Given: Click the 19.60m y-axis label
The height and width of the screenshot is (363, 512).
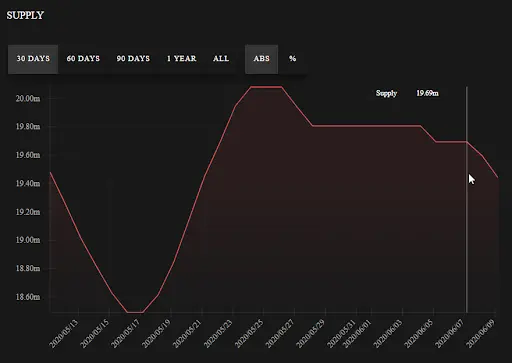Looking at the screenshot, I should (28, 155).
